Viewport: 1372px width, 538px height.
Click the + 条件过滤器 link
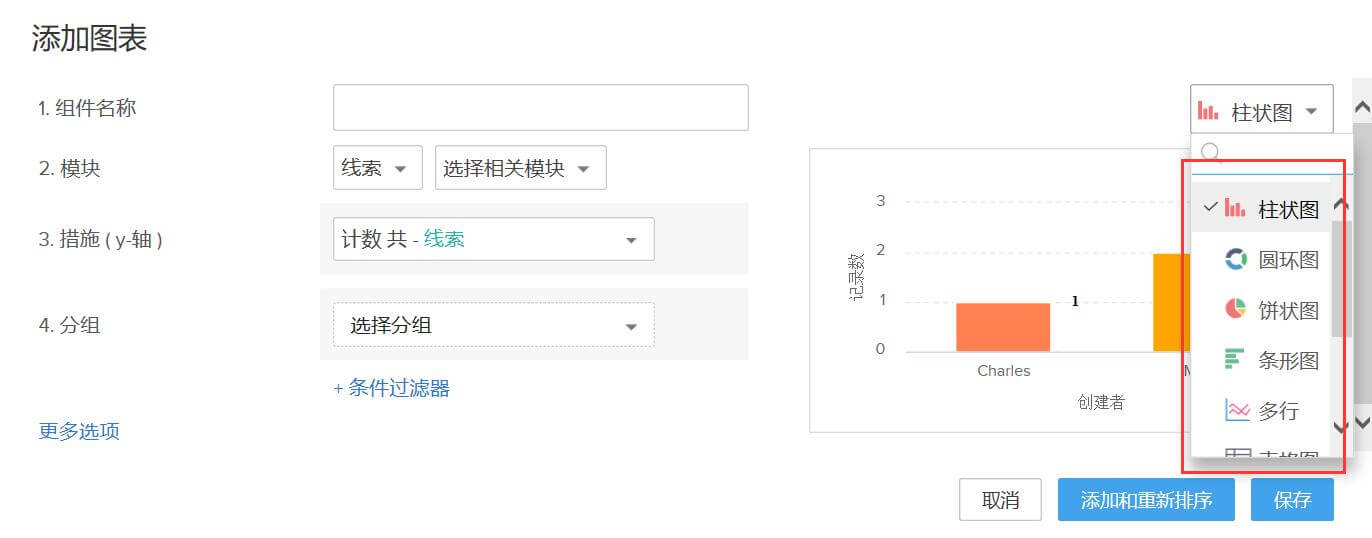point(392,388)
